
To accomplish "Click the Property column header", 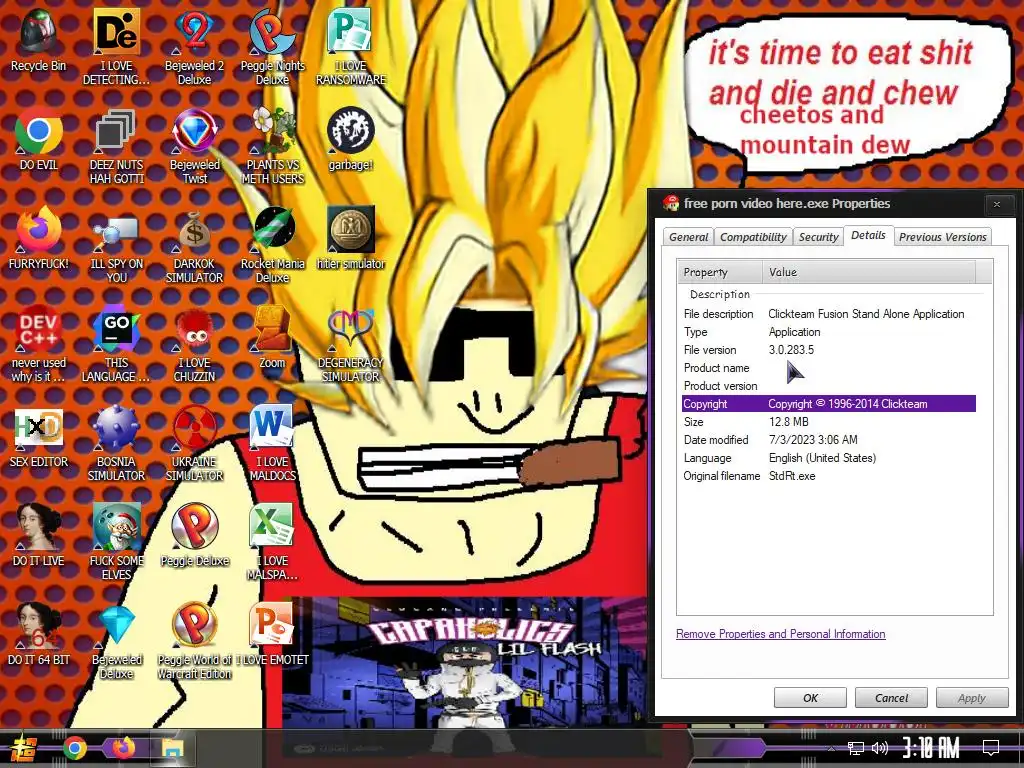I will 720,272.
